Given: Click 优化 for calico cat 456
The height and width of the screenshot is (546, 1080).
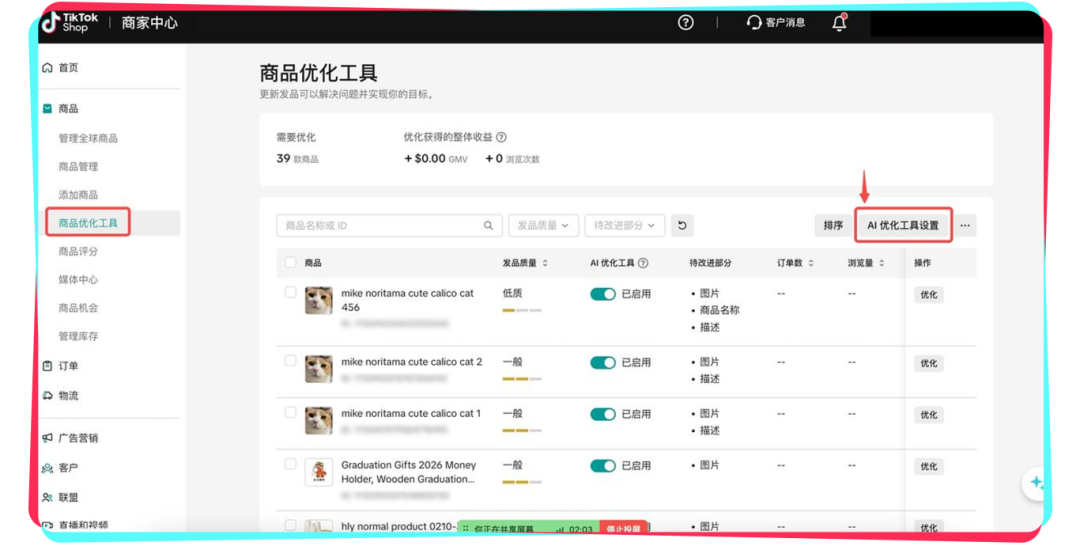Looking at the screenshot, I should click(x=928, y=295).
